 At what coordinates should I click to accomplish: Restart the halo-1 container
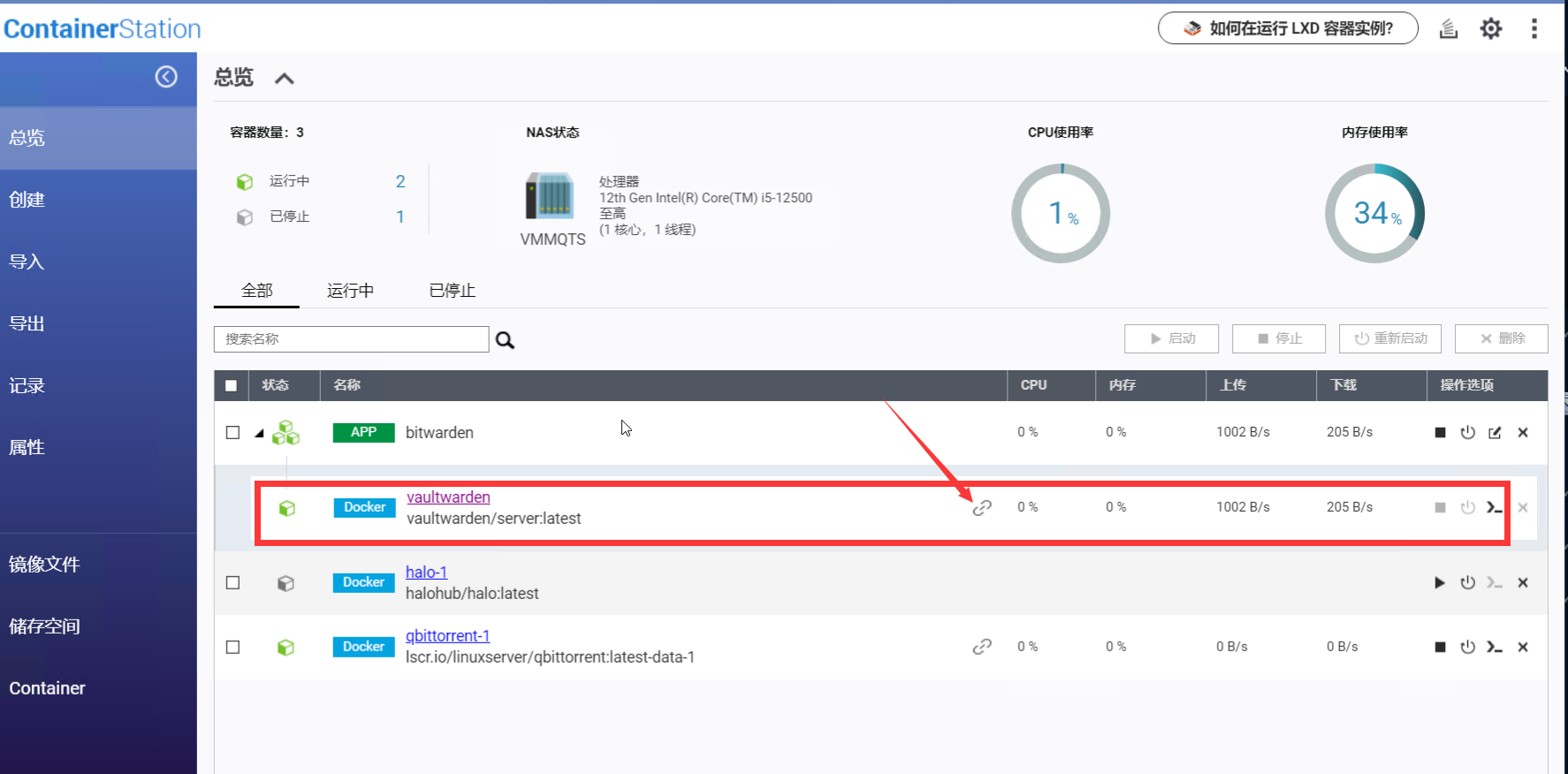click(x=1468, y=583)
